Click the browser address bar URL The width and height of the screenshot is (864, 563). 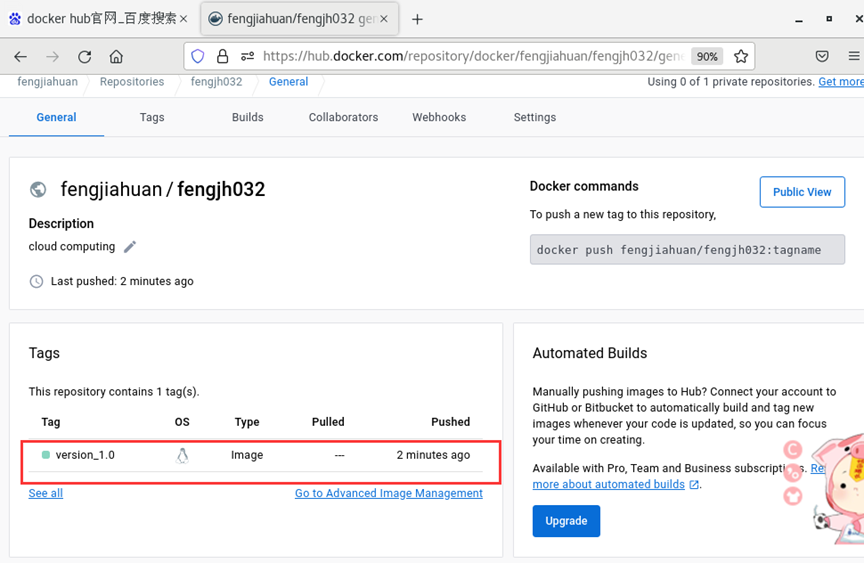click(473, 56)
